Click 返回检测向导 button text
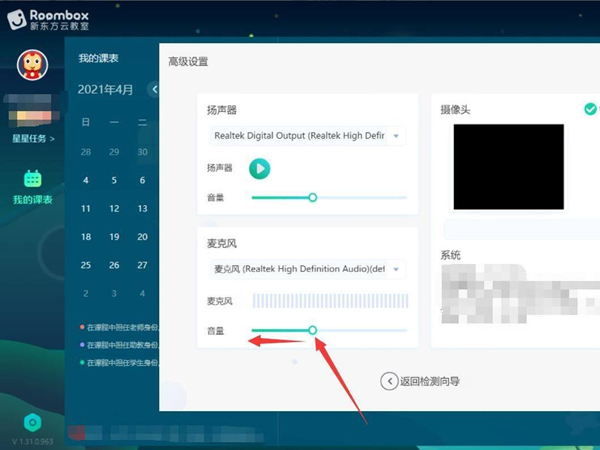 (429, 381)
